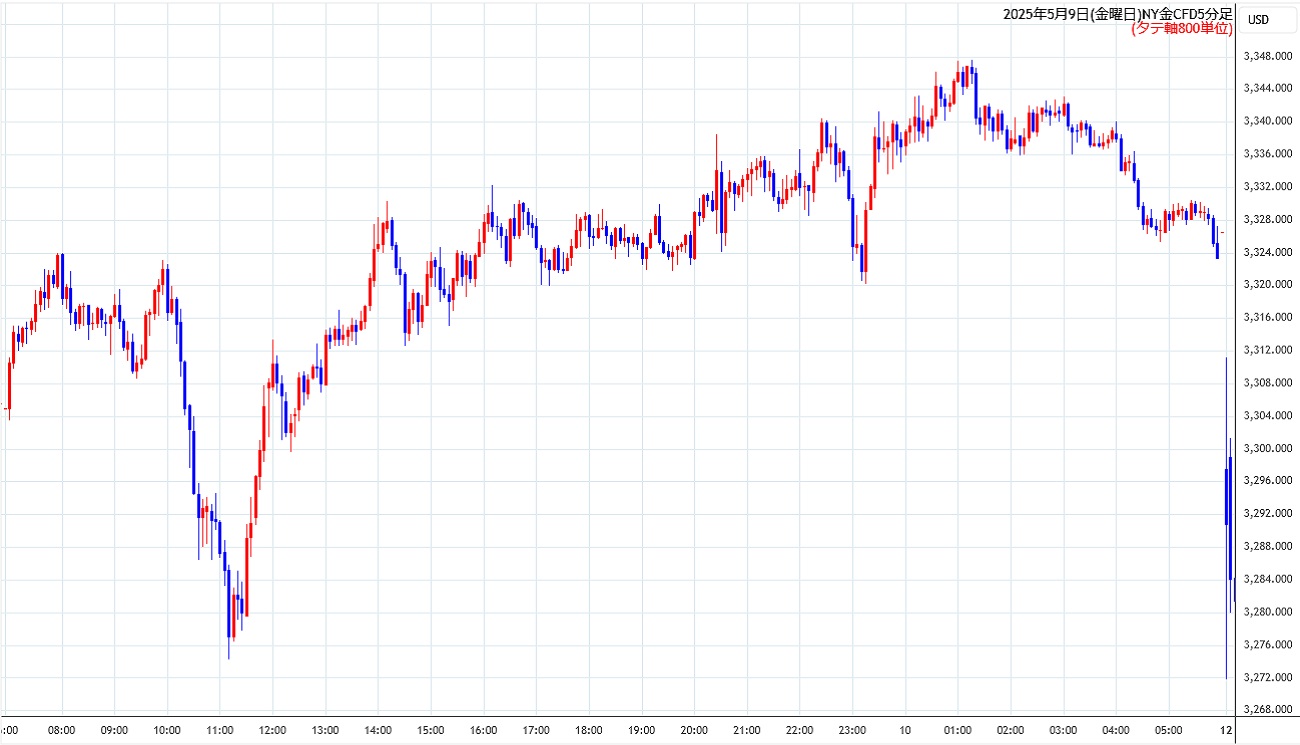Click the 22:00 time axis label
This screenshot has height=745, width=1300.
pyautogui.click(x=799, y=730)
